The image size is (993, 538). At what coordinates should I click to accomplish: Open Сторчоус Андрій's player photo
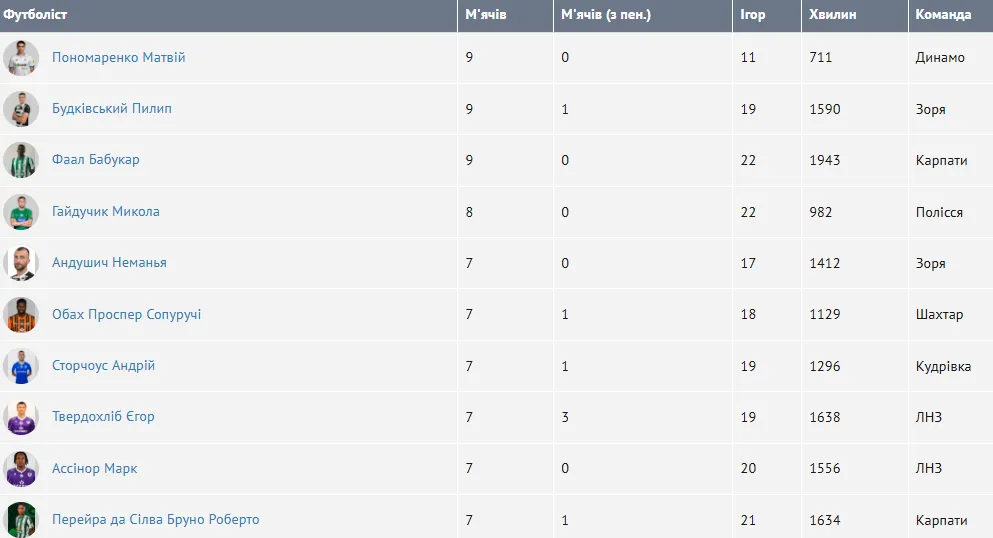pos(20,366)
